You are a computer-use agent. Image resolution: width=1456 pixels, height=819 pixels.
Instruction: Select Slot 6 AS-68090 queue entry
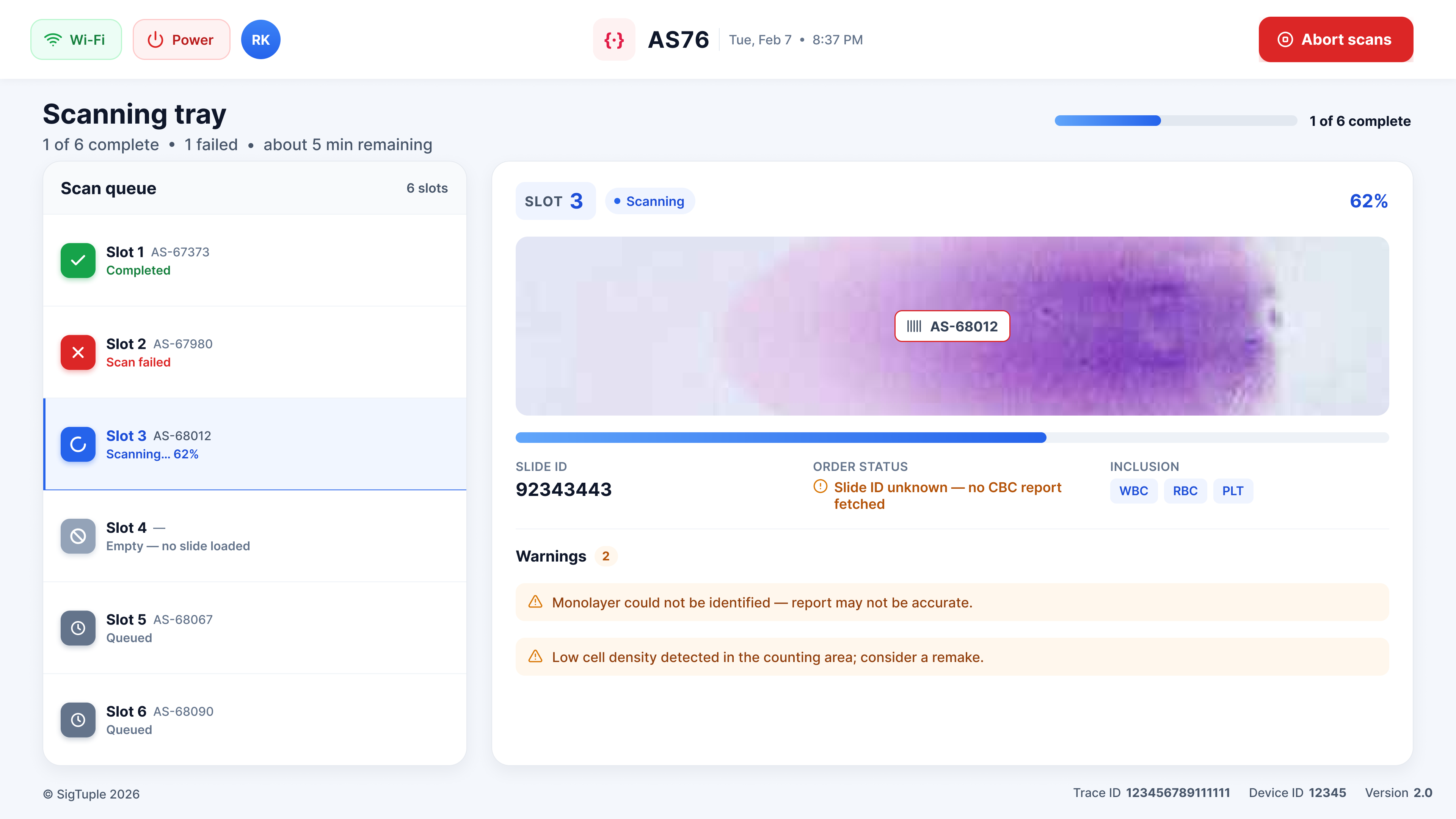point(255,720)
